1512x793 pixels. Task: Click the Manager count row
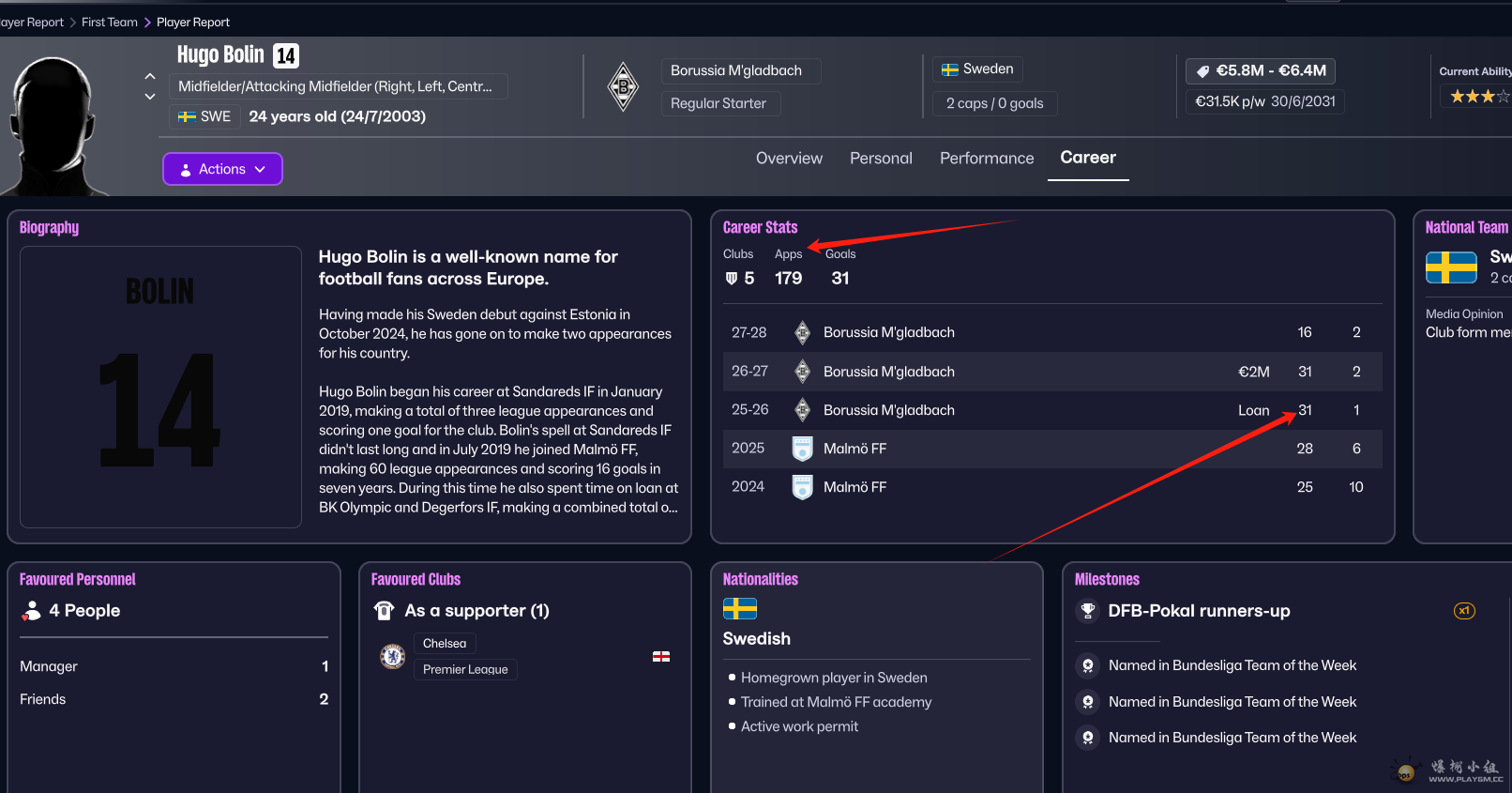point(174,666)
